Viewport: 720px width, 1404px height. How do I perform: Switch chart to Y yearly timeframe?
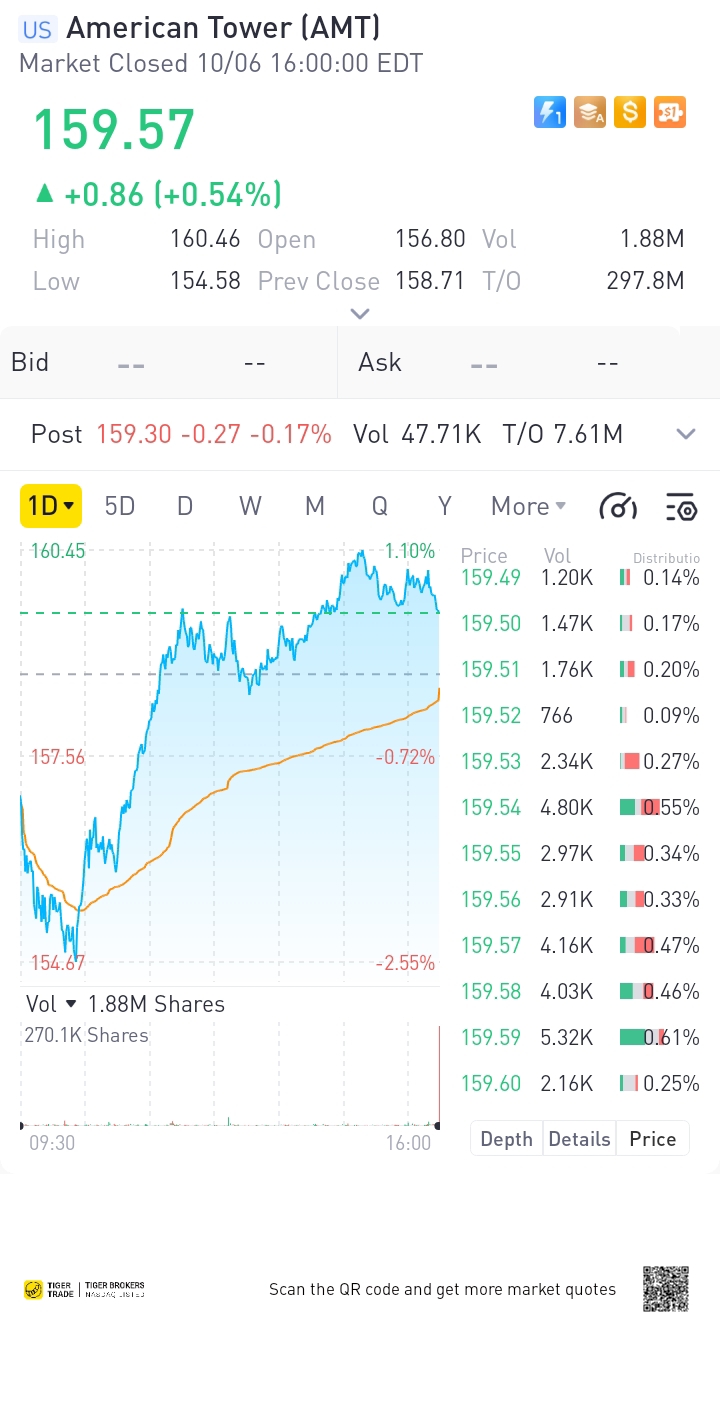click(445, 506)
